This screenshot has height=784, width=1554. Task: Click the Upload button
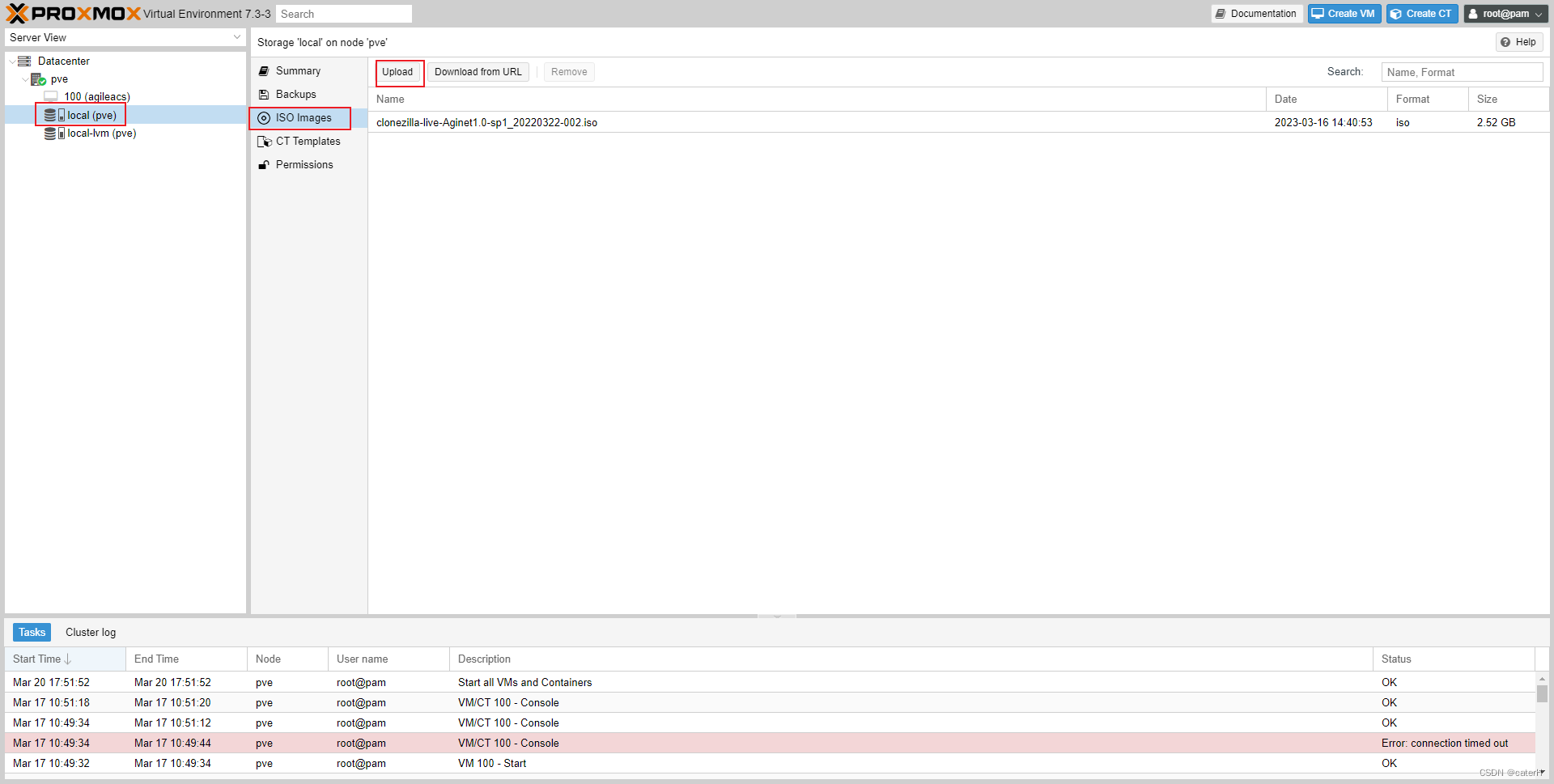pyautogui.click(x=397, y=72)
